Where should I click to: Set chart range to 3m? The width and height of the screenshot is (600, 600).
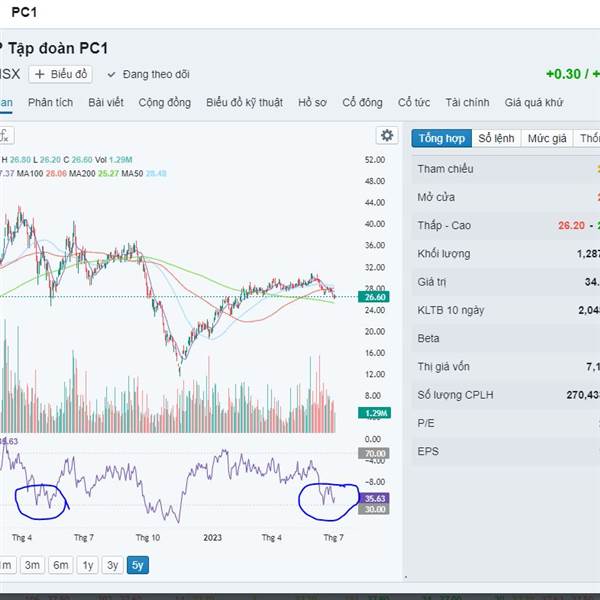tap(32, 565)
